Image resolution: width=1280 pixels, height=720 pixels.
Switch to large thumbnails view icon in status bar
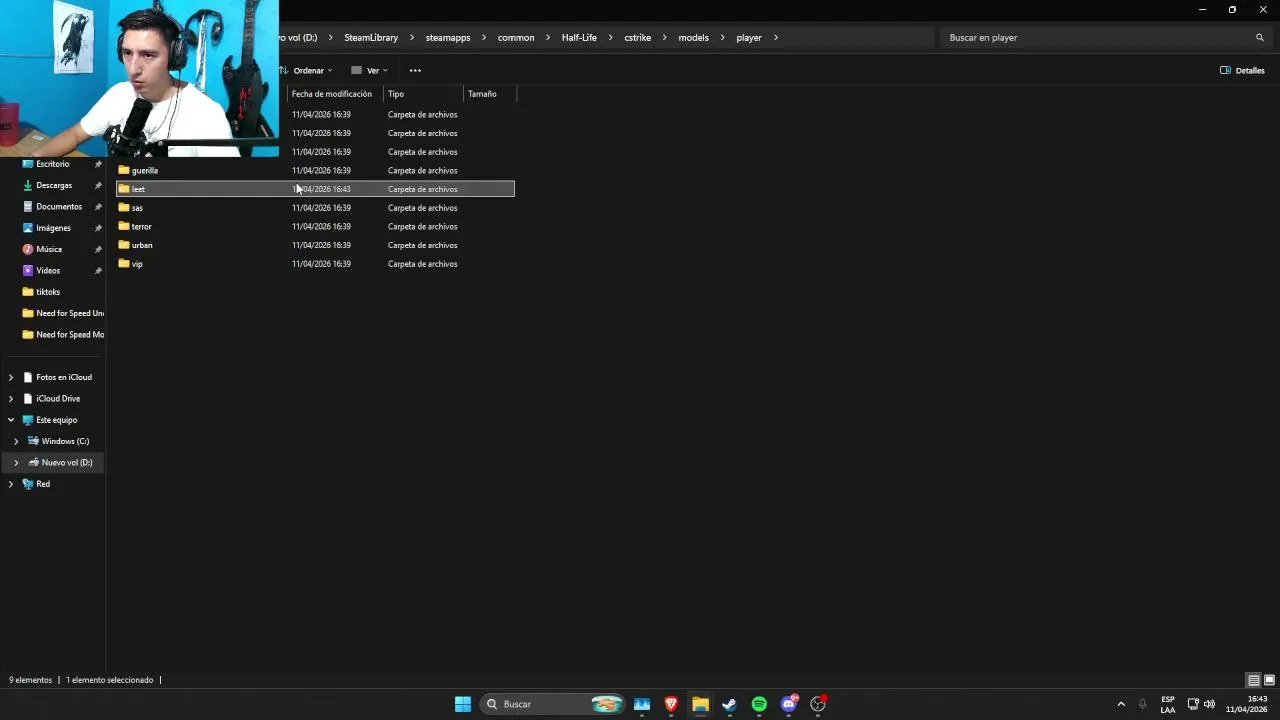click(1269, 680)
